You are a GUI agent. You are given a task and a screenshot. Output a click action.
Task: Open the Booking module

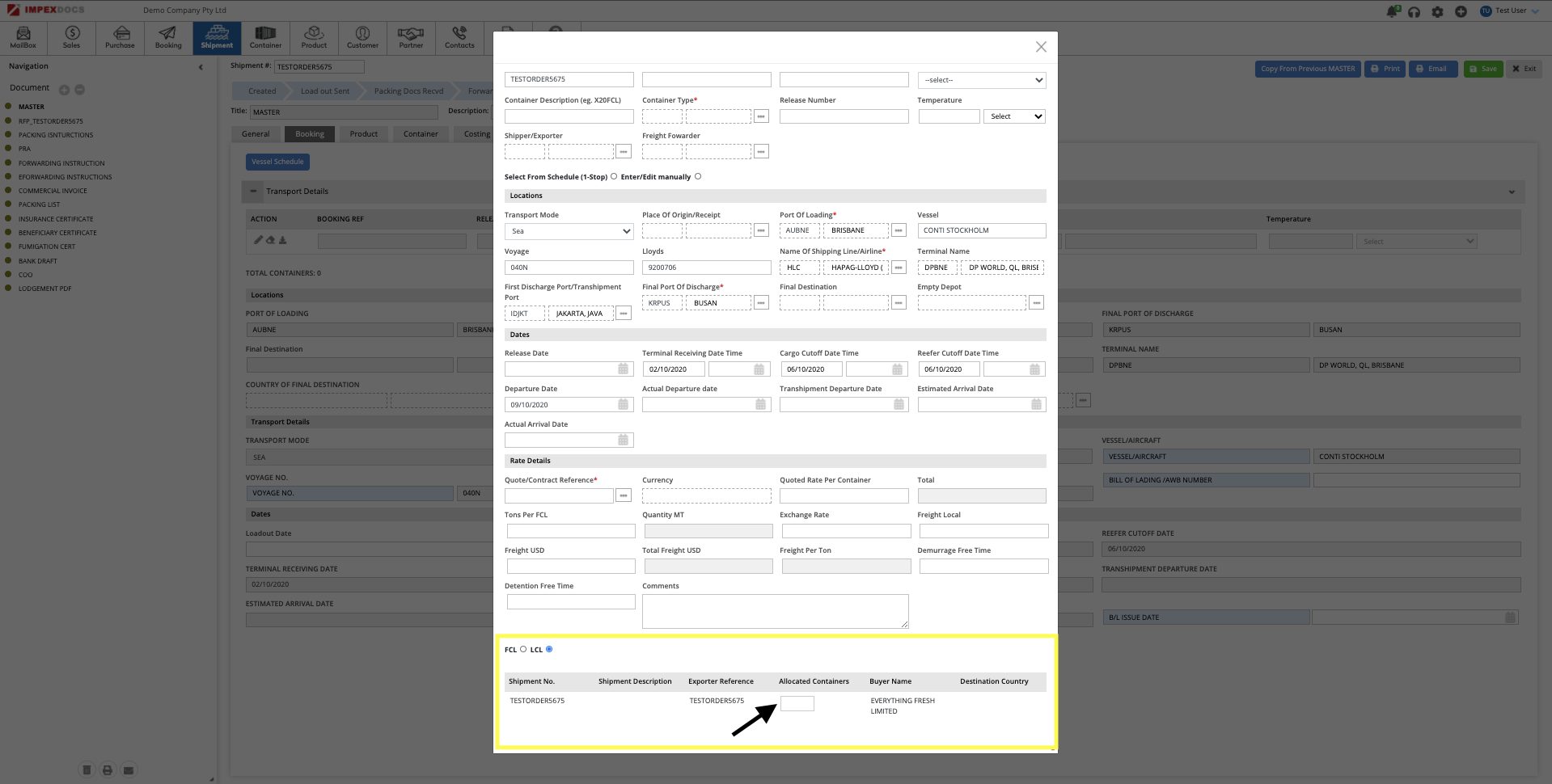coord(168,37)
